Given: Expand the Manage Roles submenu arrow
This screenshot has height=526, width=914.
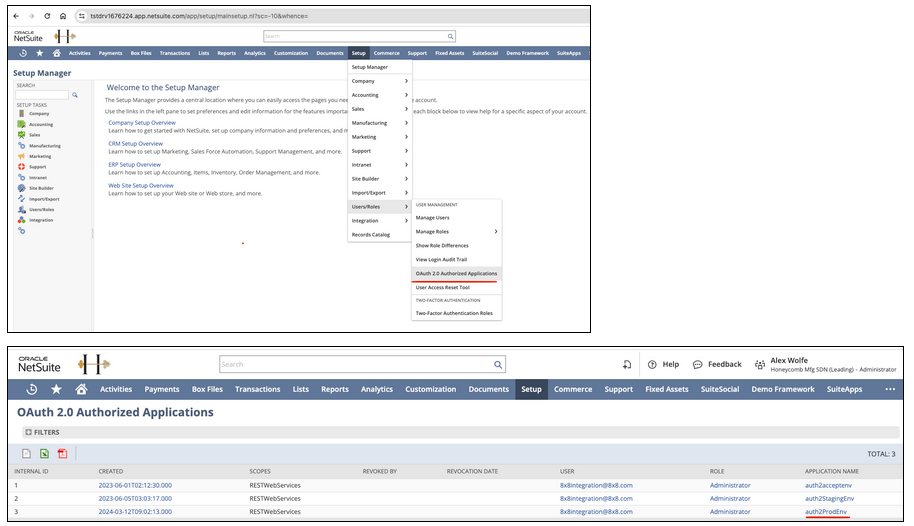Looking at the screenshot, I should (x=496, y=232).
